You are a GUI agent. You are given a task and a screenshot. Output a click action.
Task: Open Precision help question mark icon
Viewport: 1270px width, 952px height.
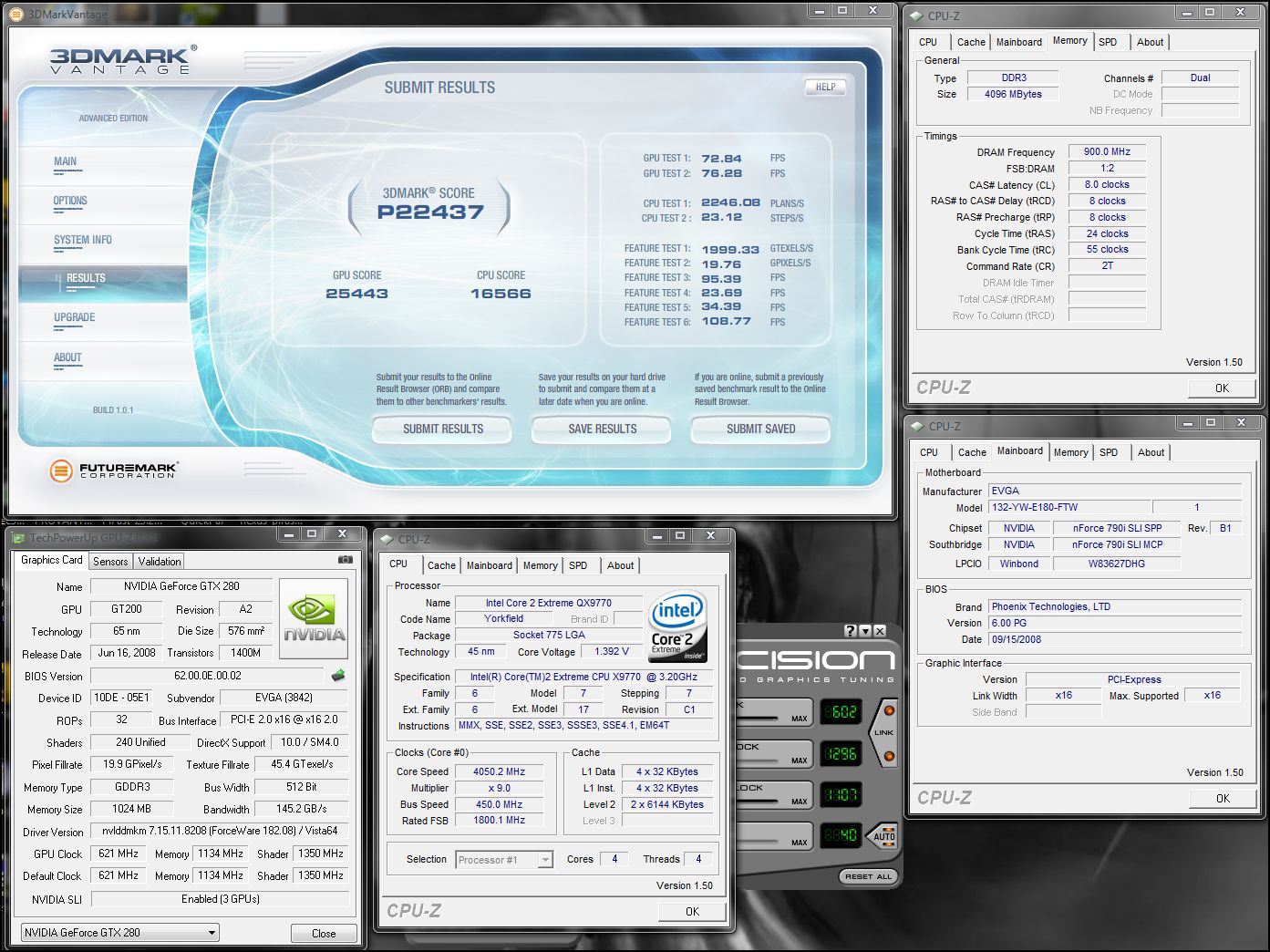[850, 630]
